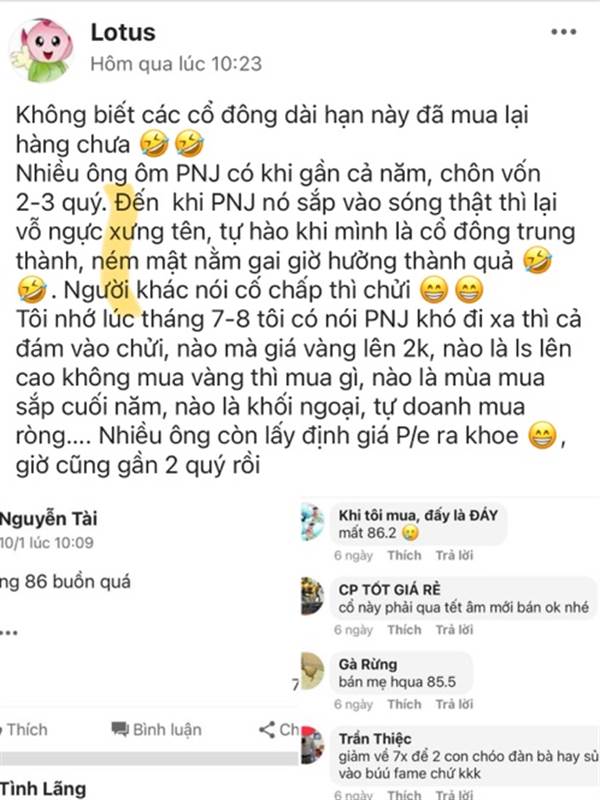The image size is (600, 800).
Task: Click the crying emoji in first comment
Action: [410, 533]
